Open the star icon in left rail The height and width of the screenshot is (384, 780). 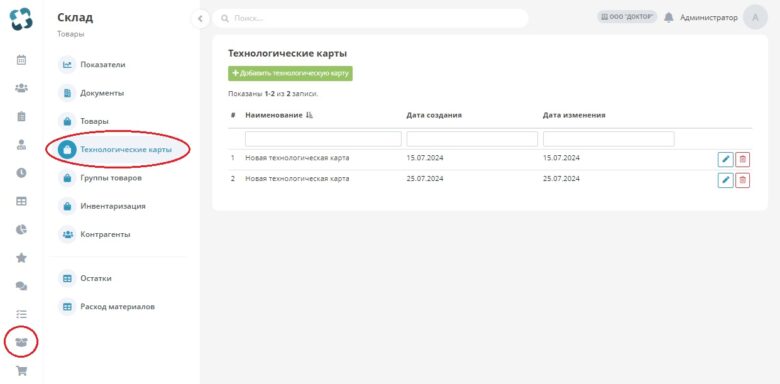pyautogui.click(x=21, y=258)
